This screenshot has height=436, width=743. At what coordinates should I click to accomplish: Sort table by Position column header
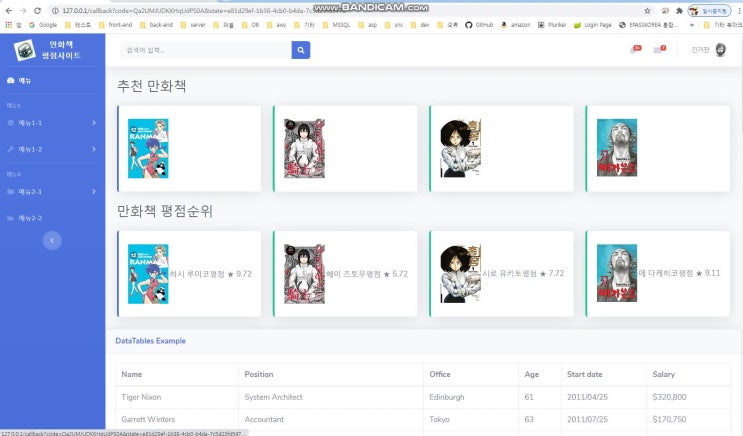coord(331,374)
